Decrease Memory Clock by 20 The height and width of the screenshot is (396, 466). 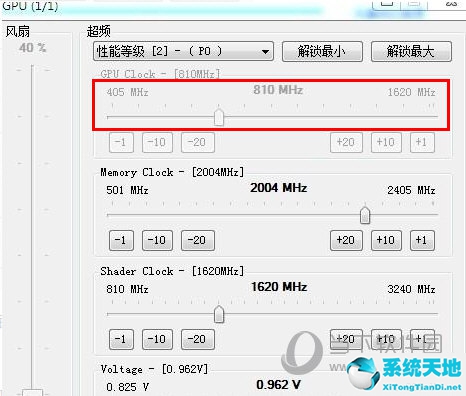[x=198, y=240]
